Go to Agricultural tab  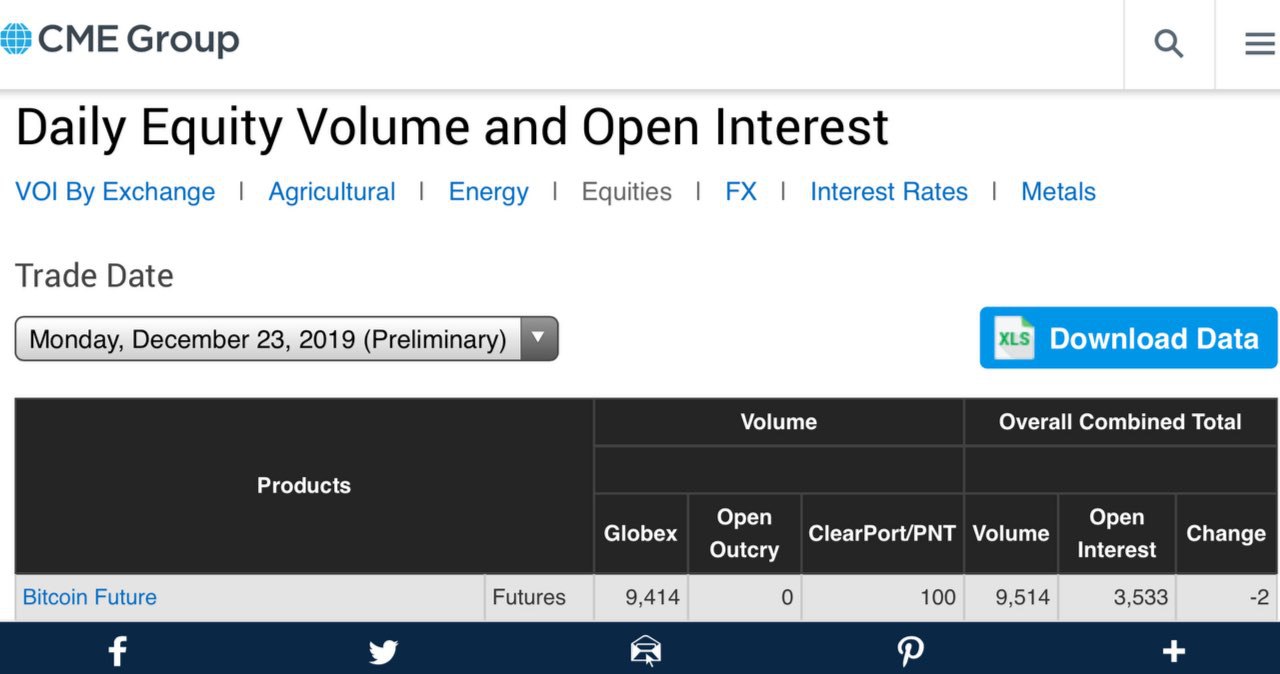332,192
